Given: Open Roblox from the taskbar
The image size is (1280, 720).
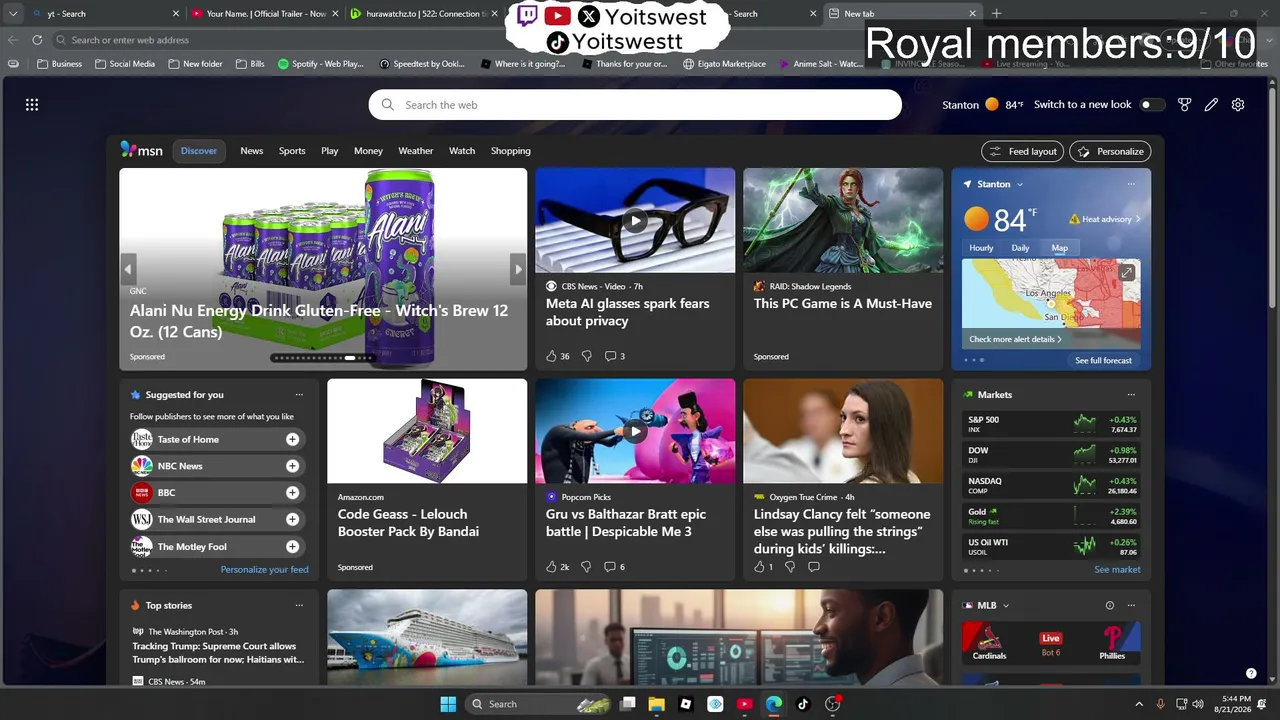Looking at the screenshot, I should 686,704.
